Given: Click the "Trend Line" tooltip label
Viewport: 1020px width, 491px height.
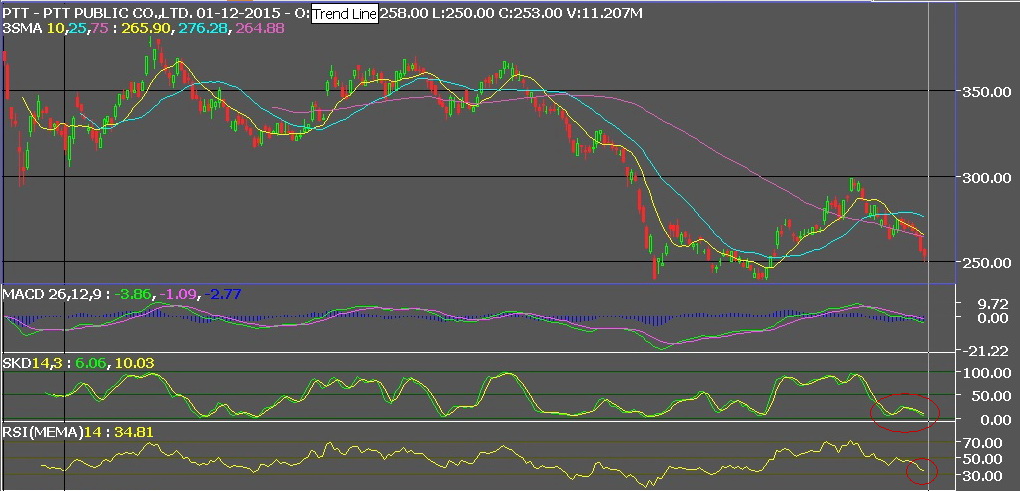Looking at the screenshot, I should click(x=344, y=14).
